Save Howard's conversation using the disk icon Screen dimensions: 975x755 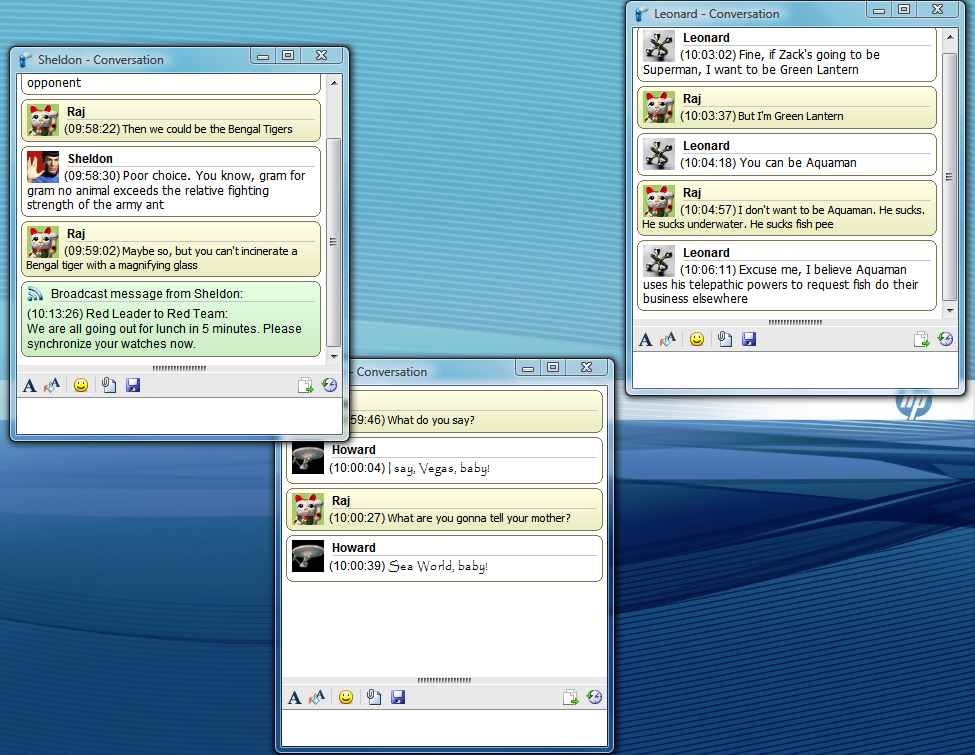click(x=398, y=697)
